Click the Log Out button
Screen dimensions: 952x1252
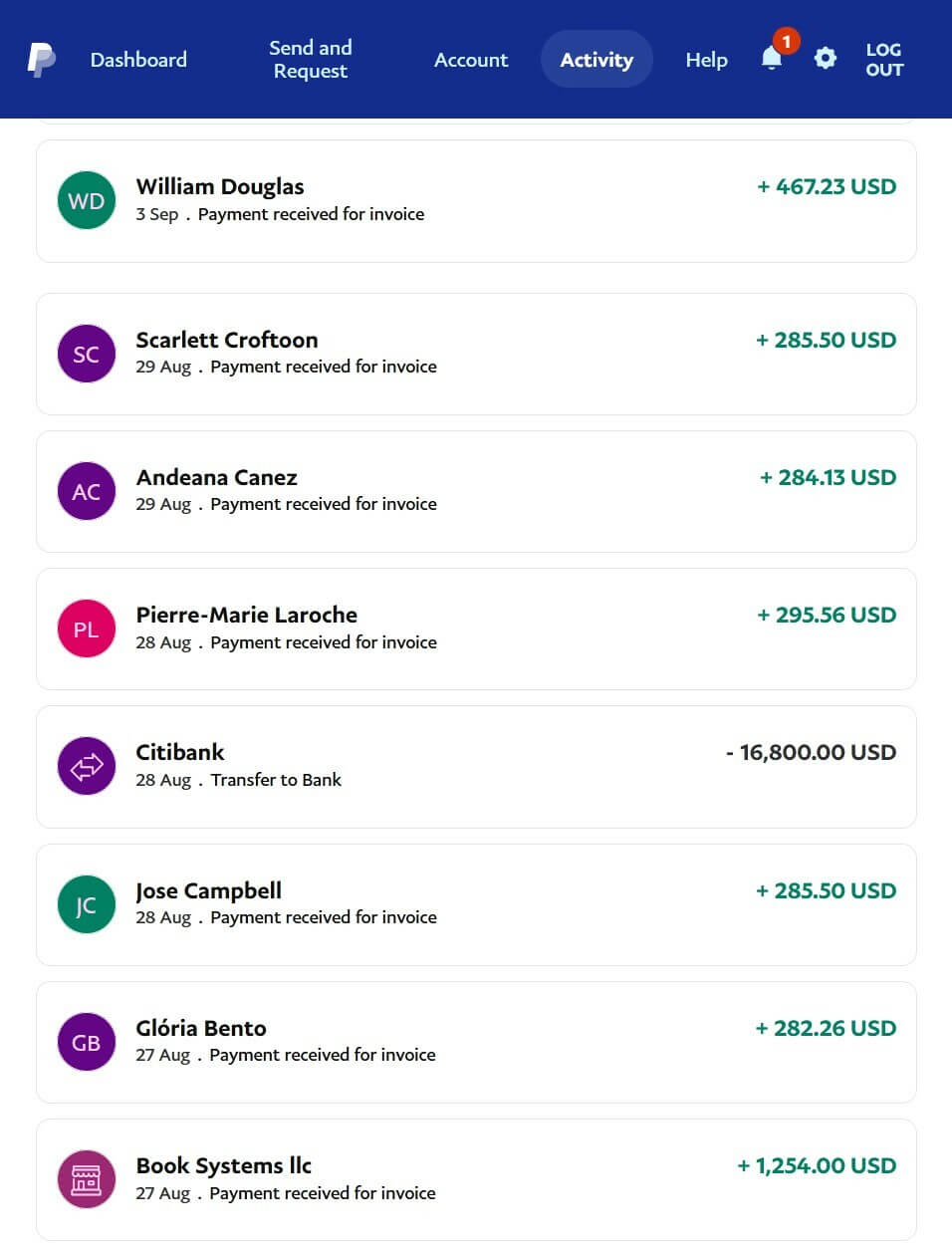tap(884, 60)
